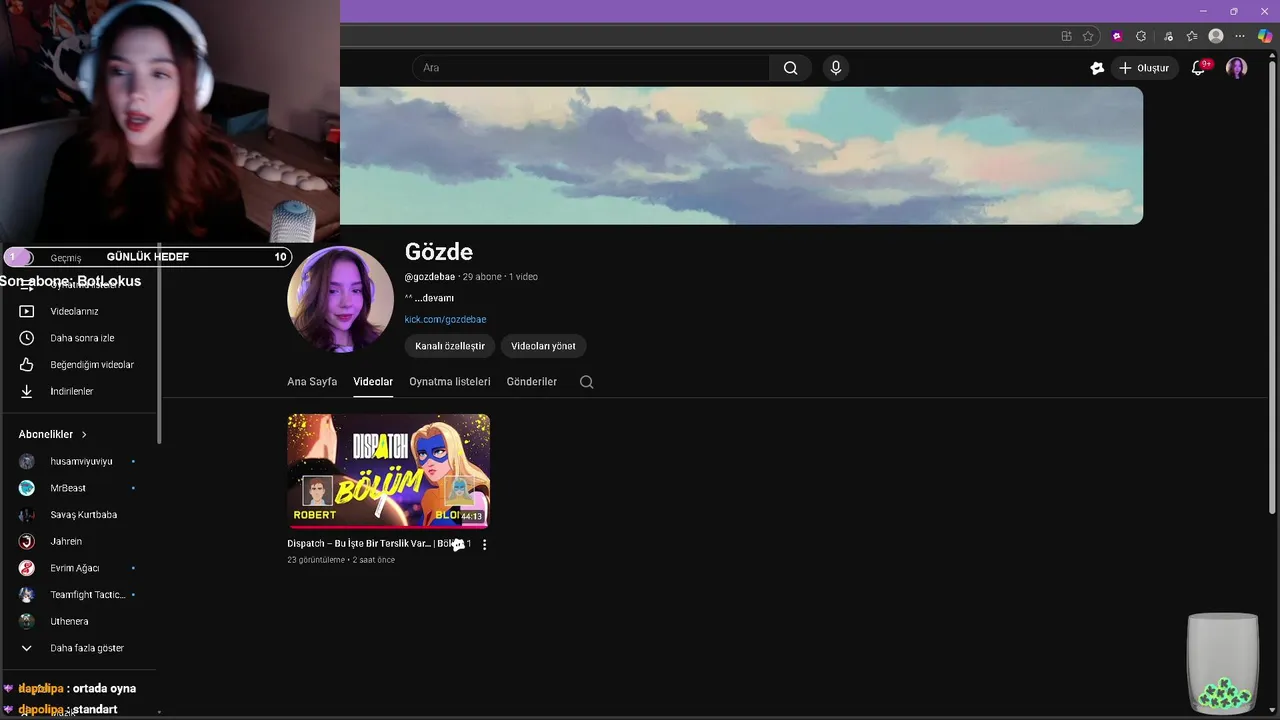Expand channel description with ...devamı
The height and width of the screenshot is (720, 1280).
click(434, 298)
